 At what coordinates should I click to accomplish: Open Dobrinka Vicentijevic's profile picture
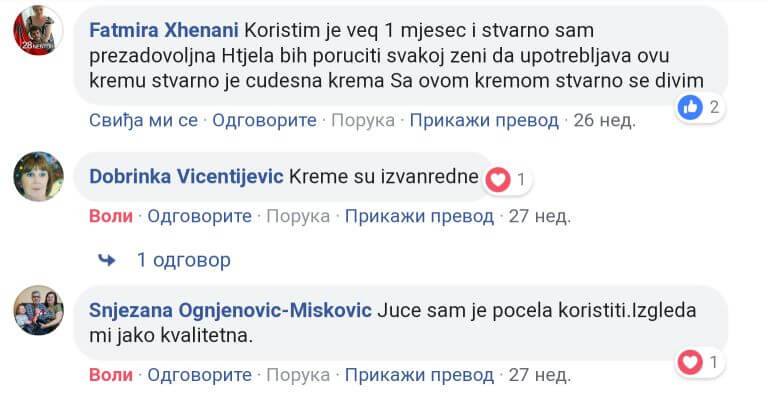click(x=38, y=176)
